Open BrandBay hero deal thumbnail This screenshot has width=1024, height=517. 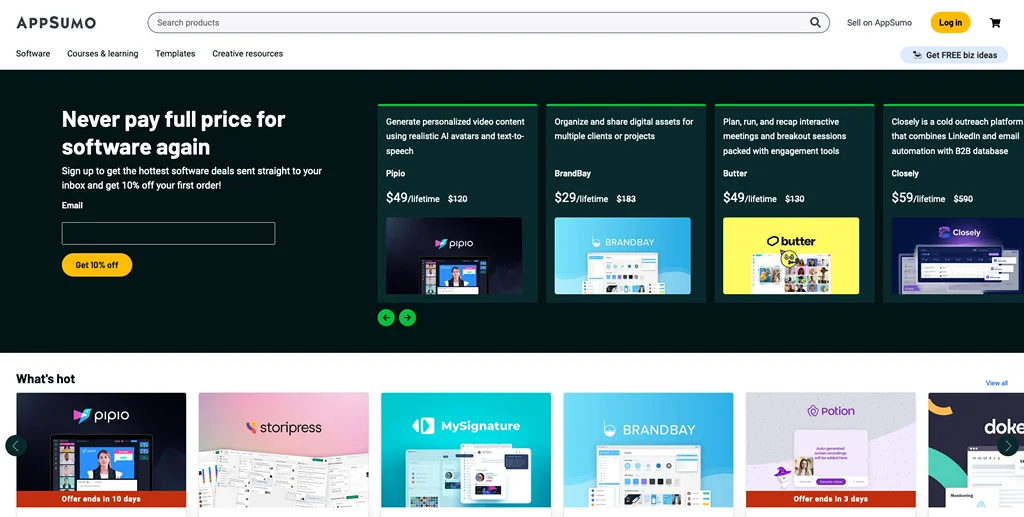pos(622,256)
